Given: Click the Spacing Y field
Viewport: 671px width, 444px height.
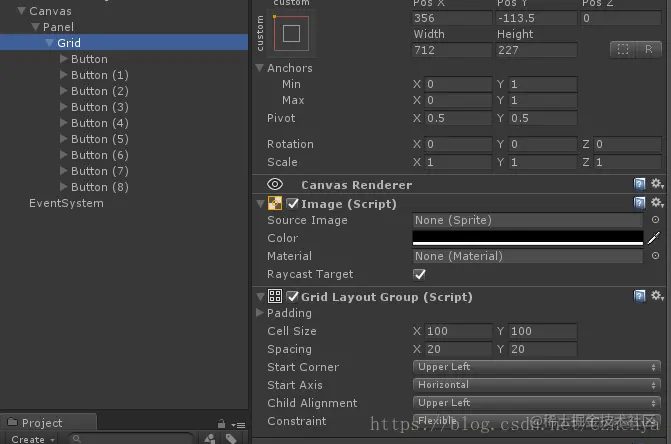Looking at the screenshot, I should tap(543, 349).
